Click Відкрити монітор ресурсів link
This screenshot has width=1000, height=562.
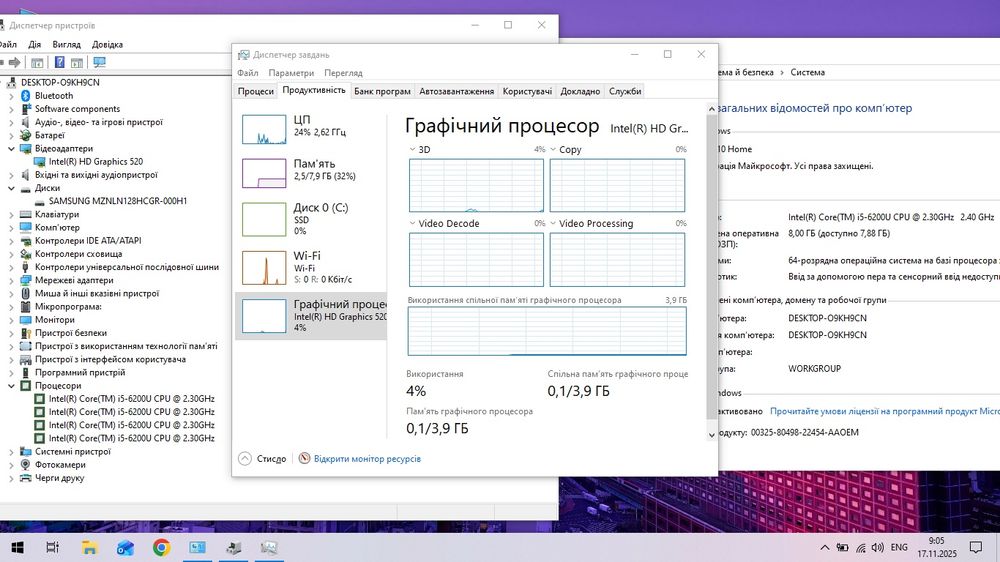tap(367, 459)
